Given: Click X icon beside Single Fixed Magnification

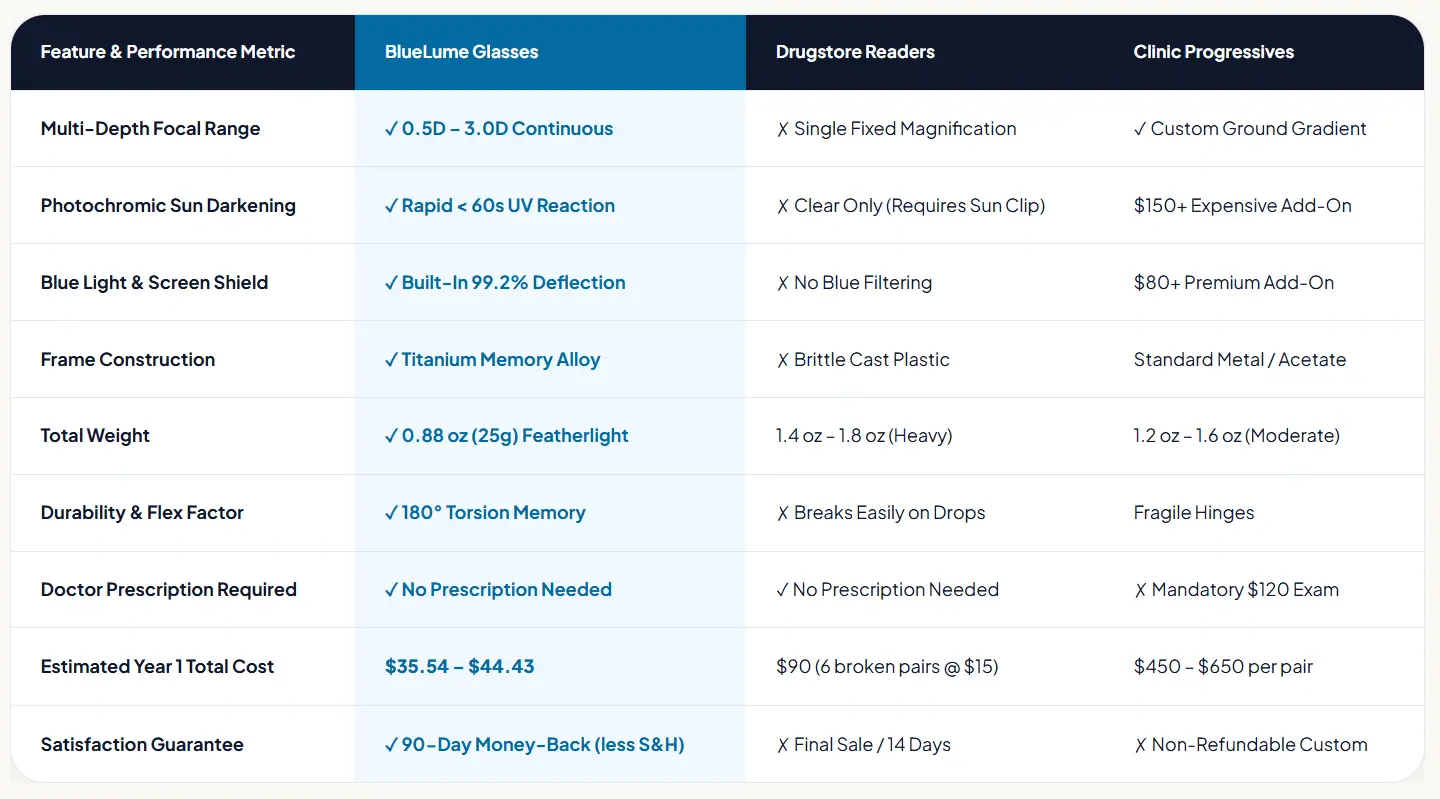Looking at the screenshot, I should [x=783, y=129].
